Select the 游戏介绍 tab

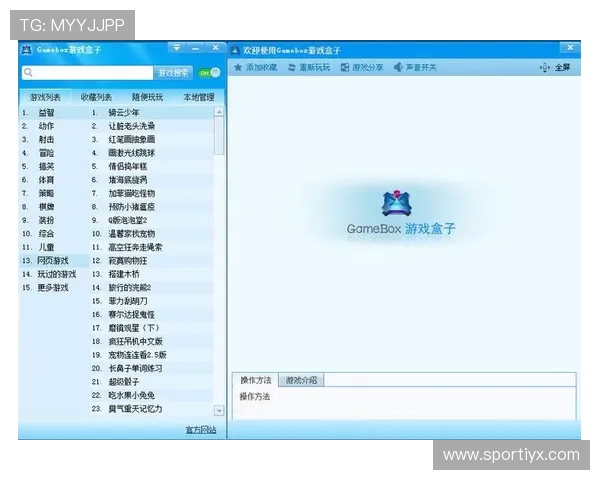(x=301, y=380)
